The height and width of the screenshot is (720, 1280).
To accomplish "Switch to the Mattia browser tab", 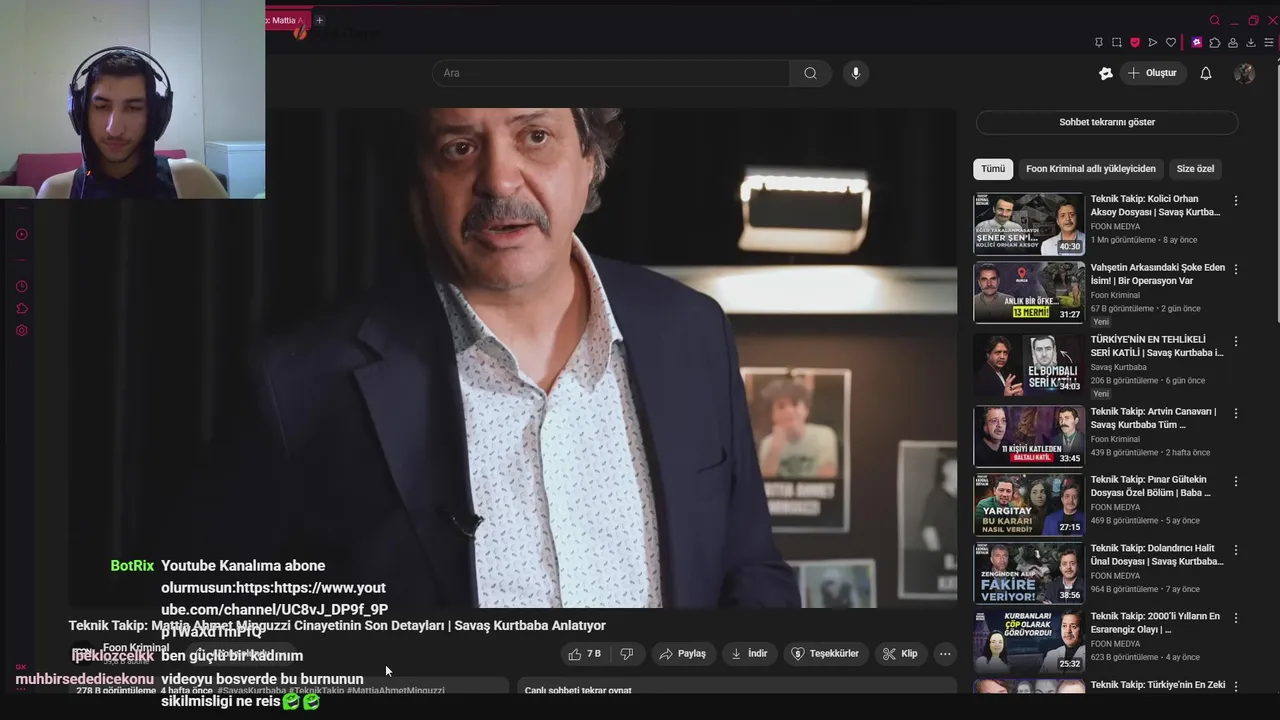I will pos(286,20).
